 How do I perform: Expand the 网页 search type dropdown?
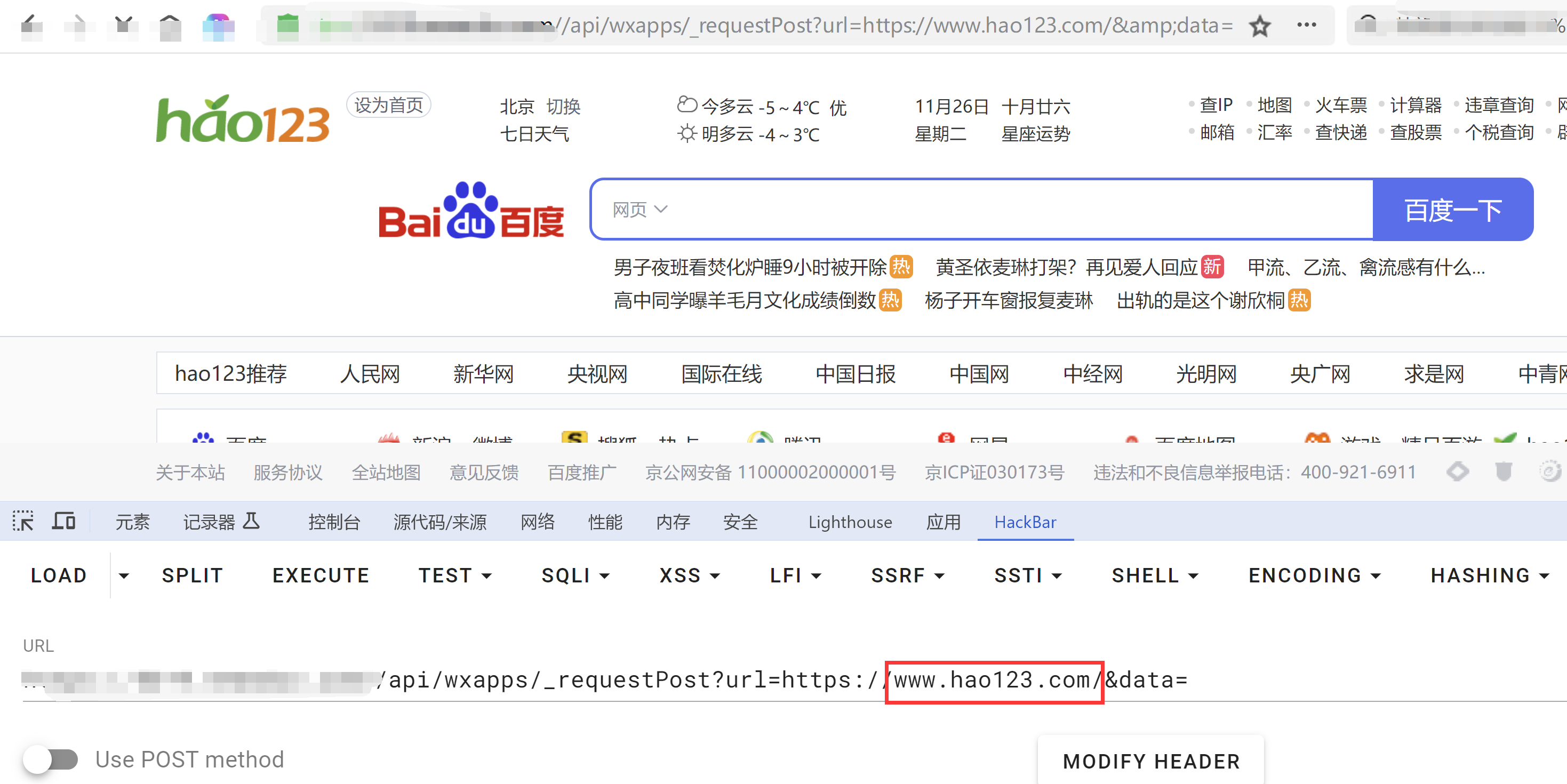coord(639,210)
